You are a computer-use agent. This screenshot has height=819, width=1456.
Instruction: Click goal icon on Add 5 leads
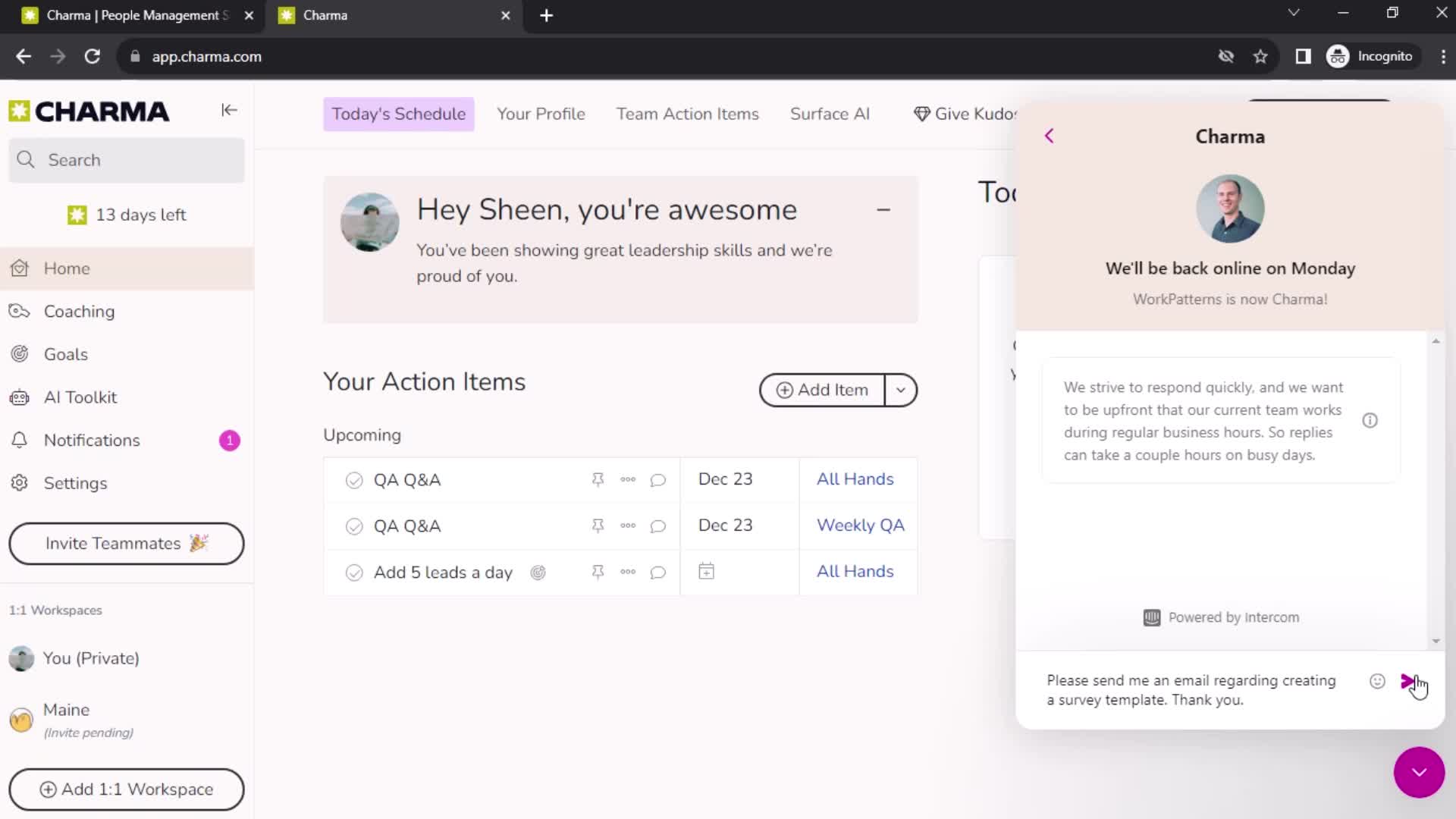pos(538,573)
